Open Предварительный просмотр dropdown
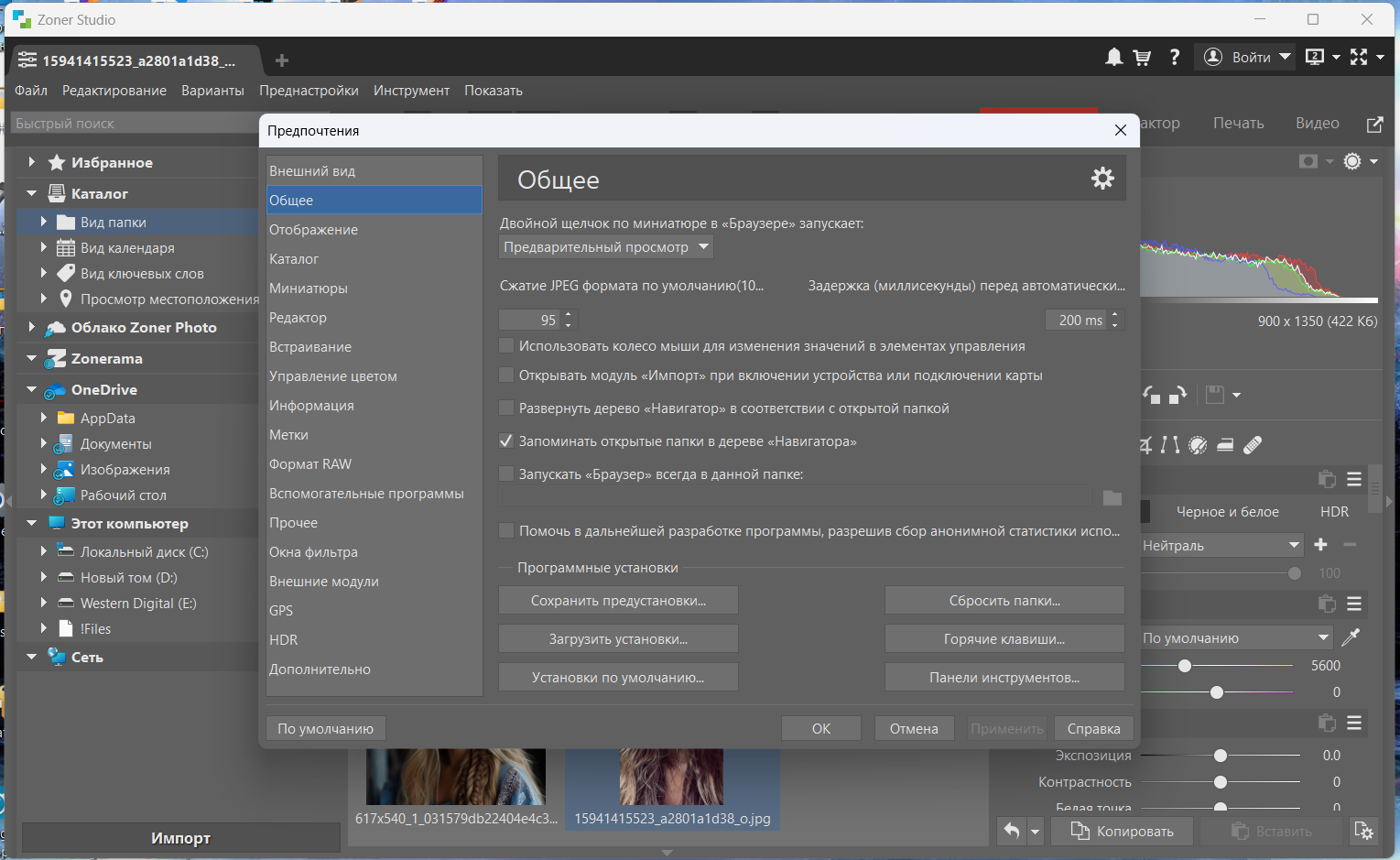This screenshot has height=860, width=1400. click(606, 247)
